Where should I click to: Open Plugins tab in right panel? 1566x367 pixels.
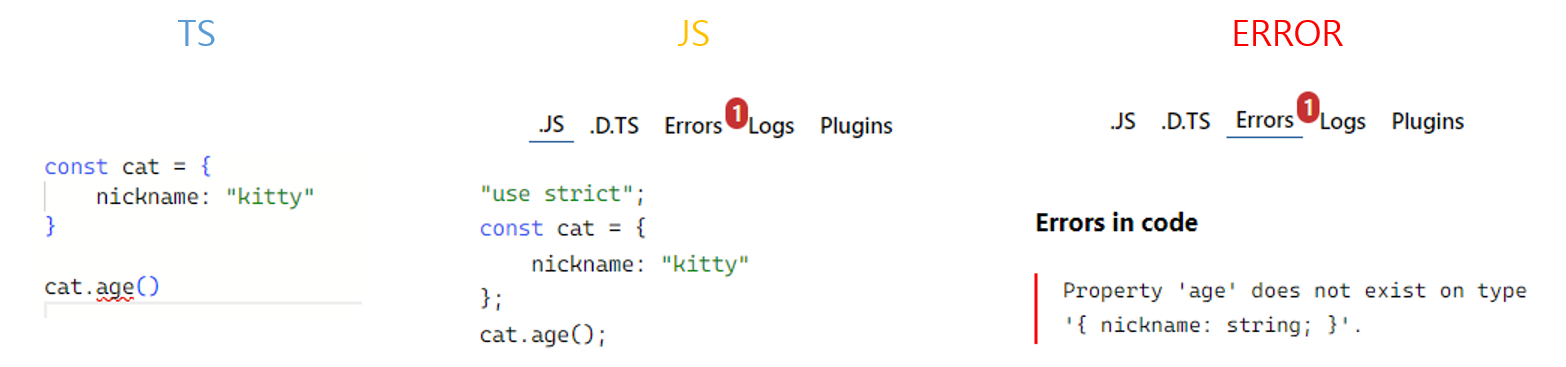1428,122
